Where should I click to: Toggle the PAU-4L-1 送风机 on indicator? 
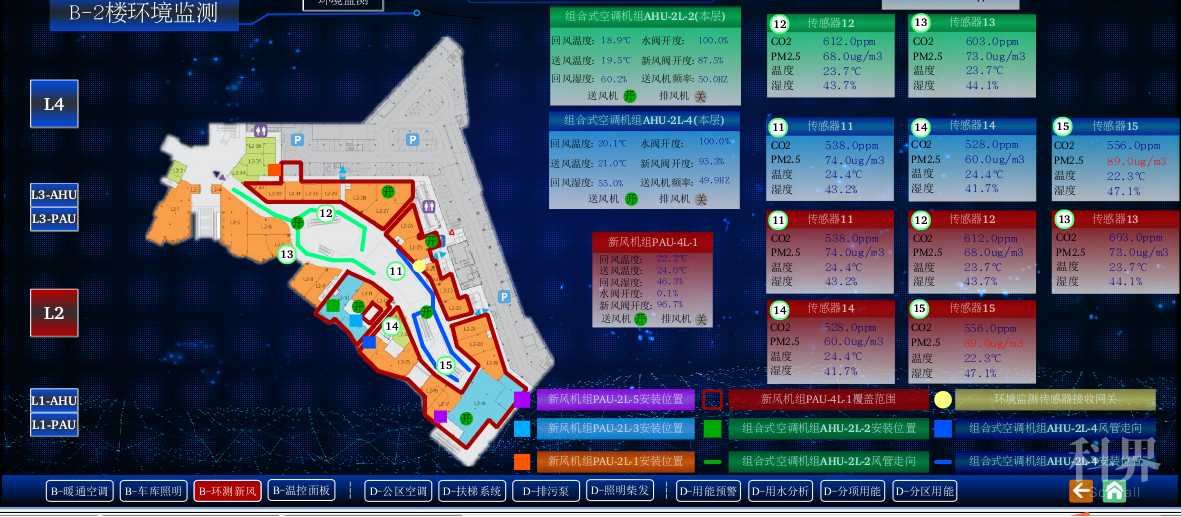[640, 319]
